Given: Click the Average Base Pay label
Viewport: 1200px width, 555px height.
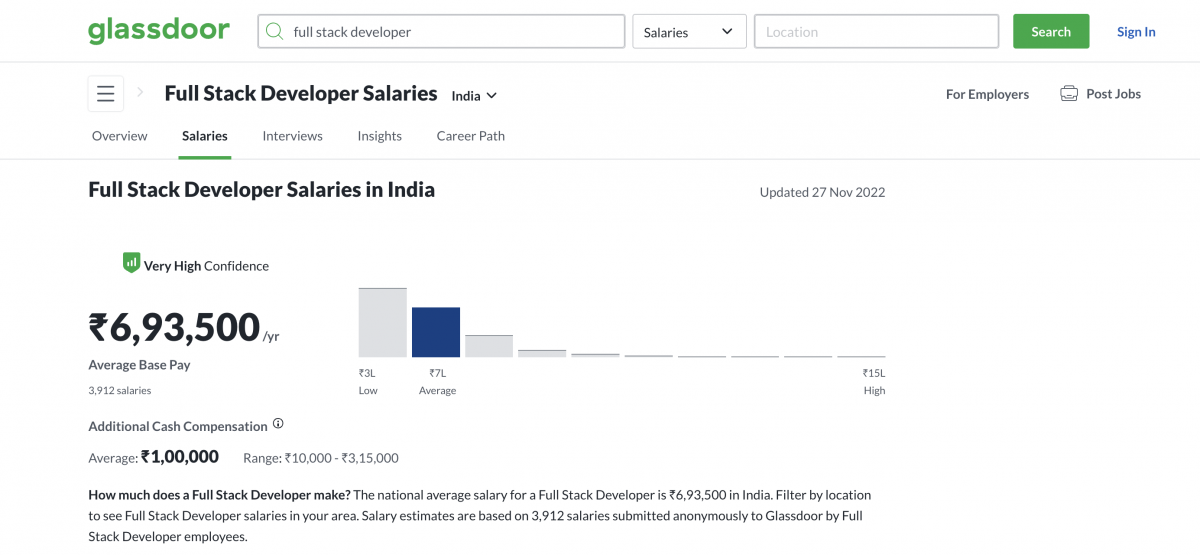Looking at the screenshot, I should (x=139, y=365).
